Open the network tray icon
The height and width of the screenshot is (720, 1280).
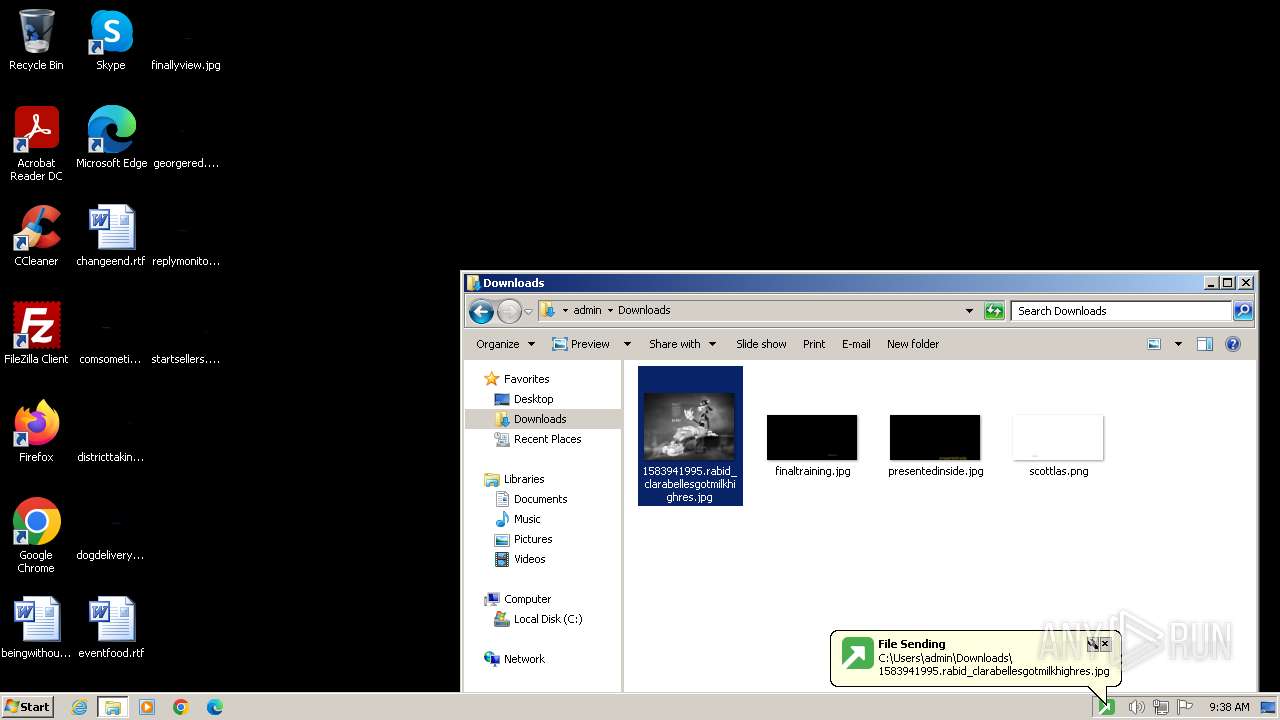click(x=1161, y=707)
